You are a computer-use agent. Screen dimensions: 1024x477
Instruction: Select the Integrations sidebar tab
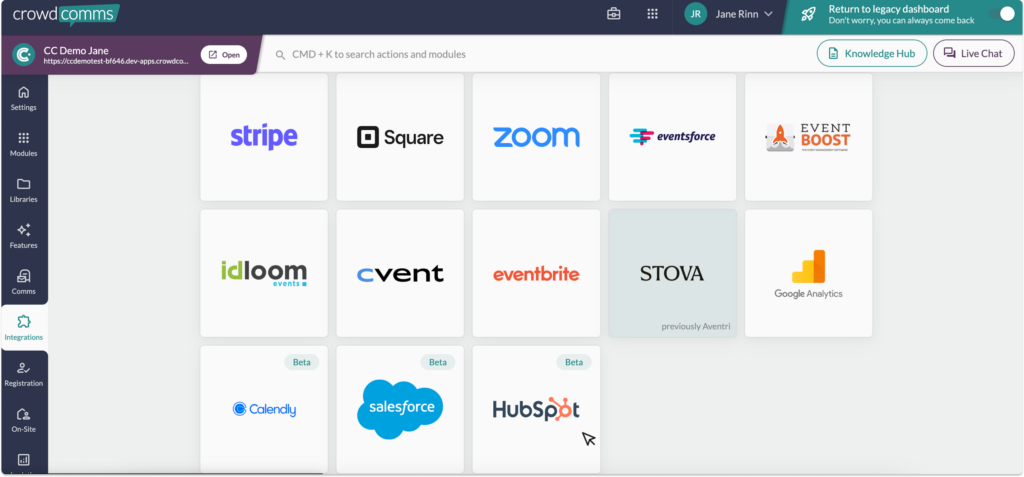point(24,328)
